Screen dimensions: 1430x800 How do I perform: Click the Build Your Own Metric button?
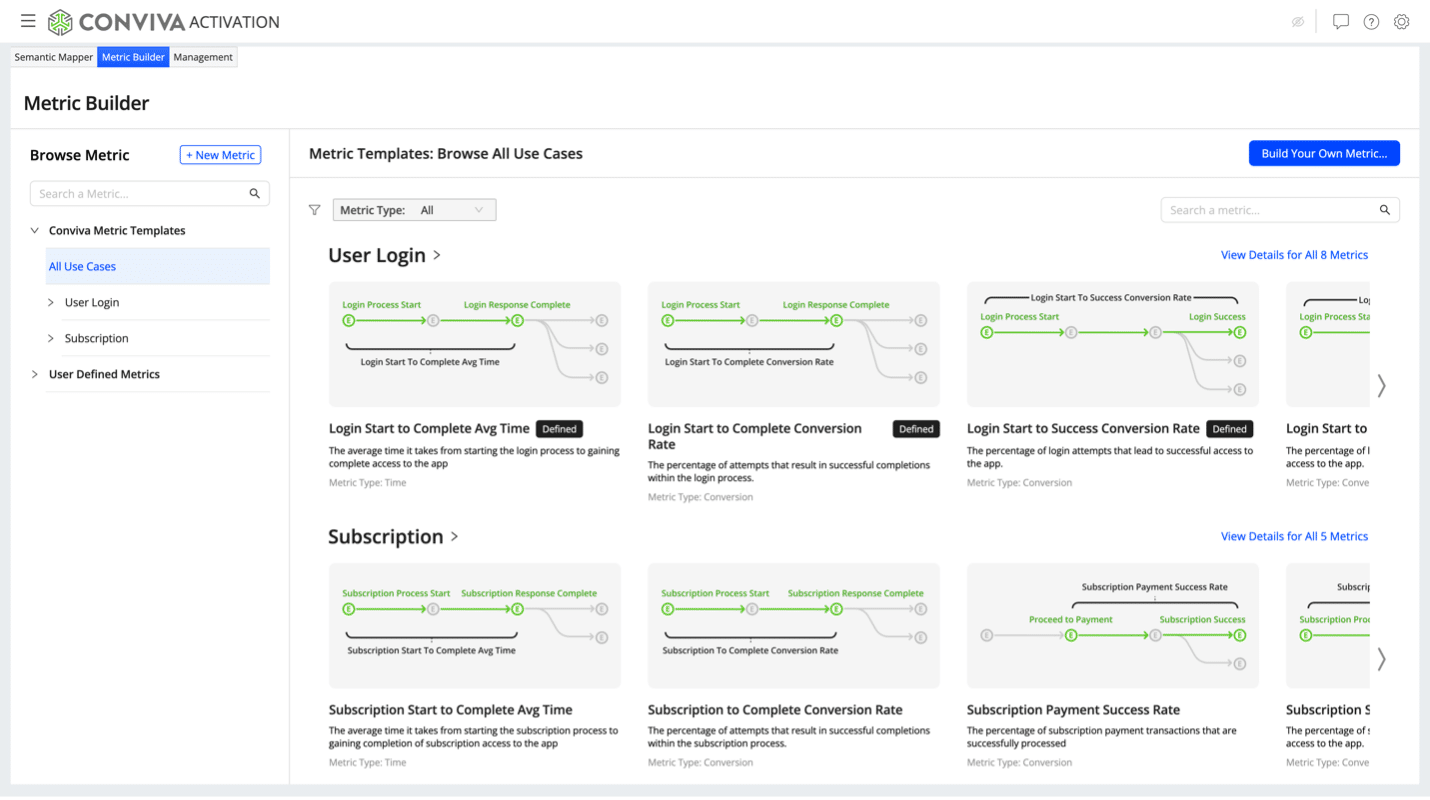(1323, 153)
